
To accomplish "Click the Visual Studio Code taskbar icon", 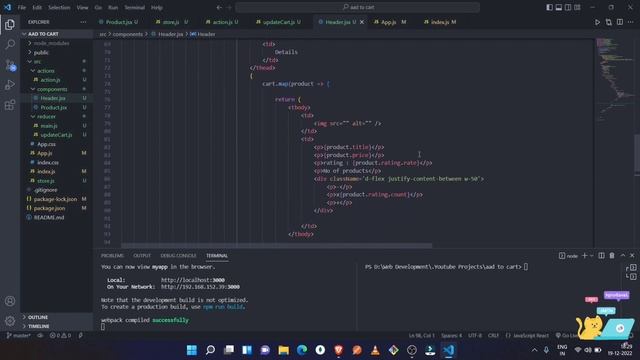I will tap(449, 350).
